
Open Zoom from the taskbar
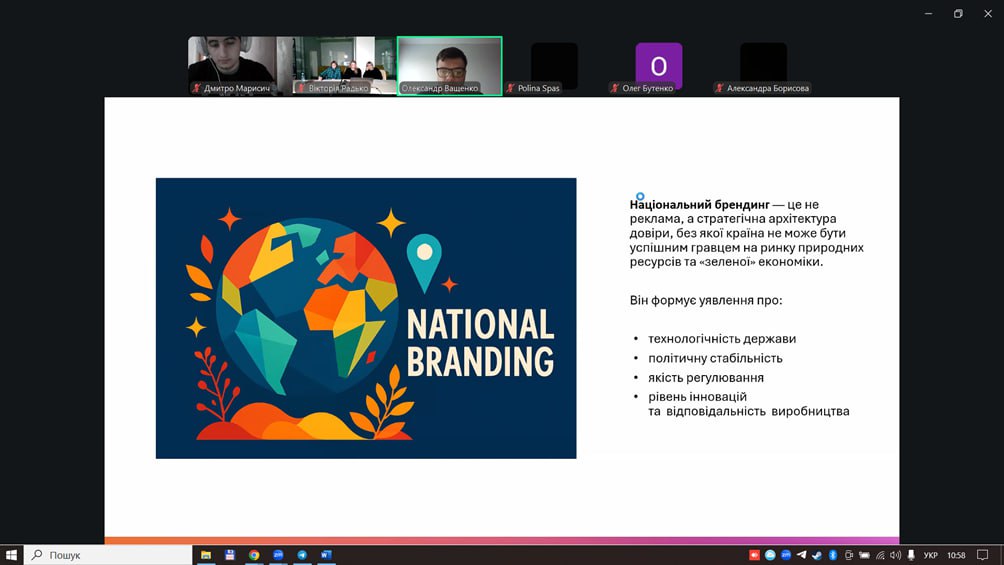pos(278,555)
